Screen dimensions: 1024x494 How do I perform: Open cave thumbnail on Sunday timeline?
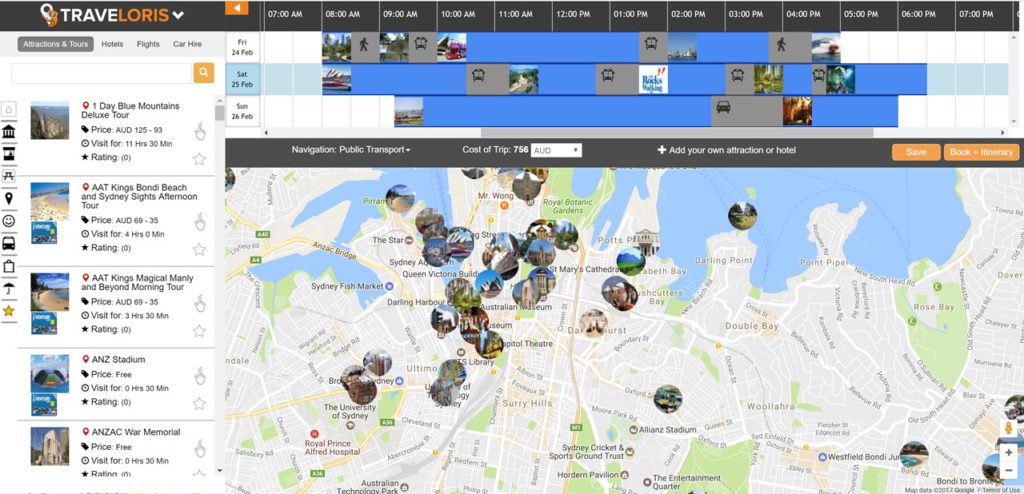pyautogui.click(x=797, y=111)
